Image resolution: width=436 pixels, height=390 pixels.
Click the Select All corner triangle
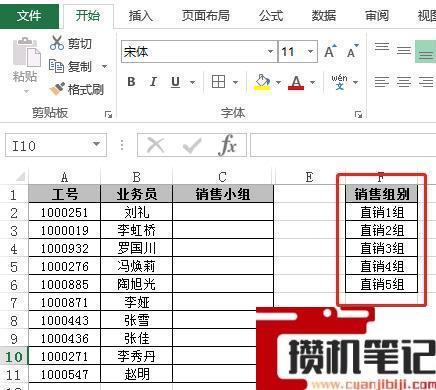(21, 176)
